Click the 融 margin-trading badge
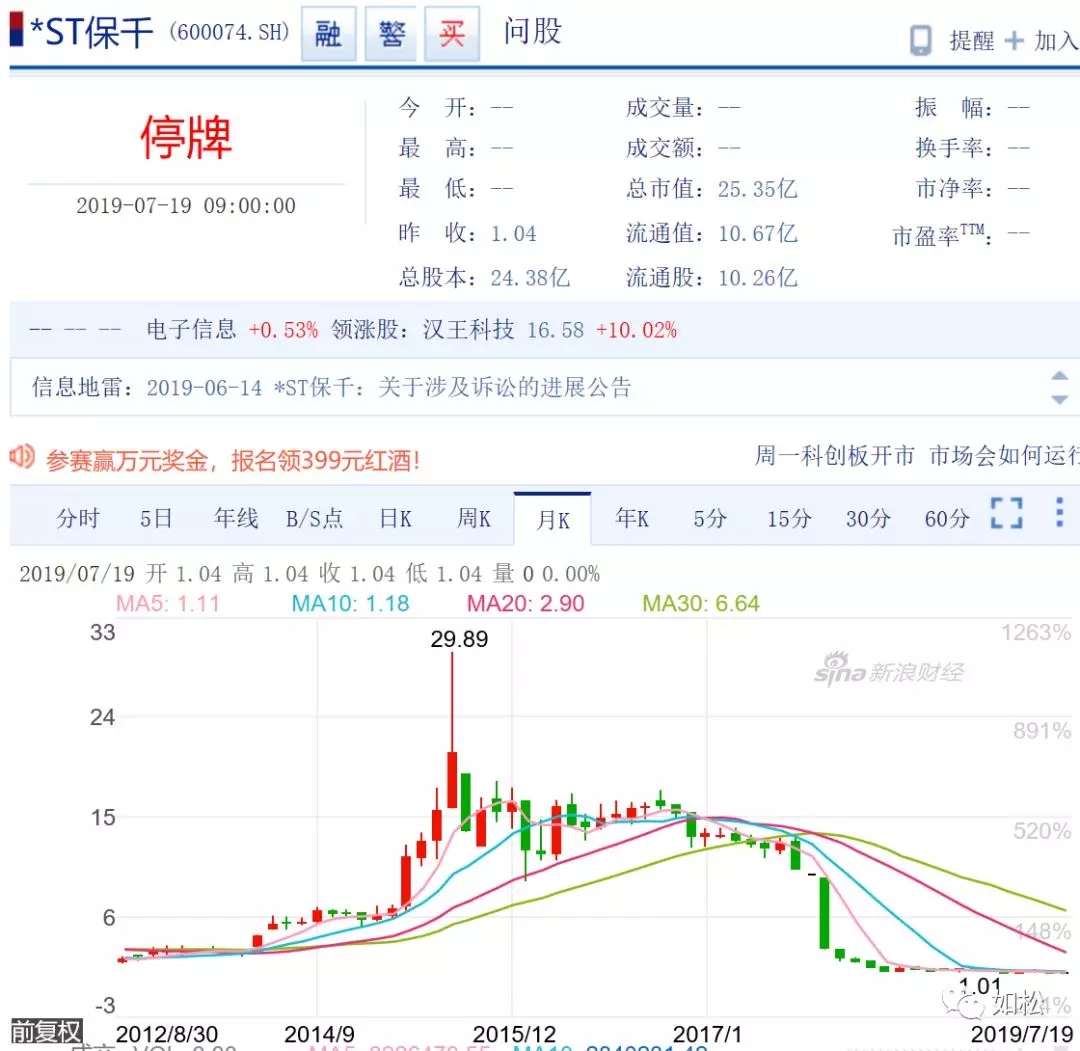The height and width of the screenshot is (1051, 1080). click(329, 34)
